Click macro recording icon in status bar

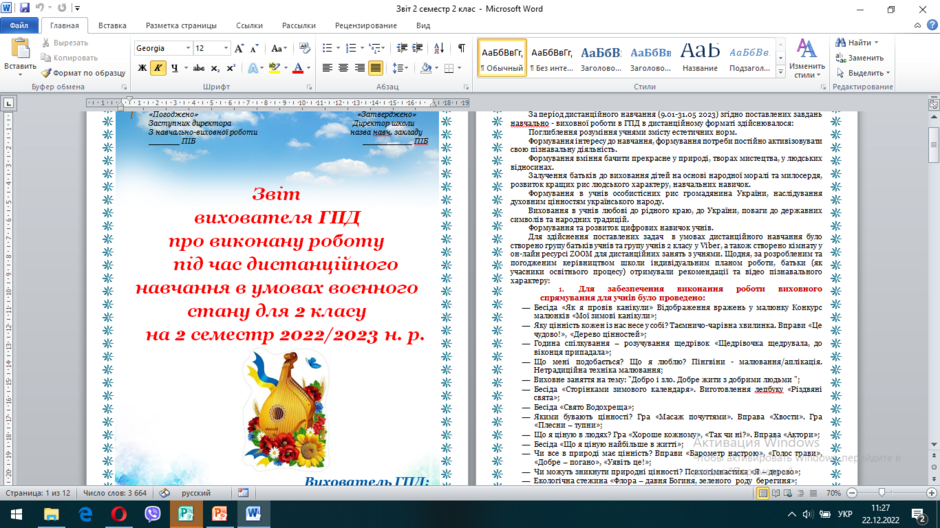(243, 493)
